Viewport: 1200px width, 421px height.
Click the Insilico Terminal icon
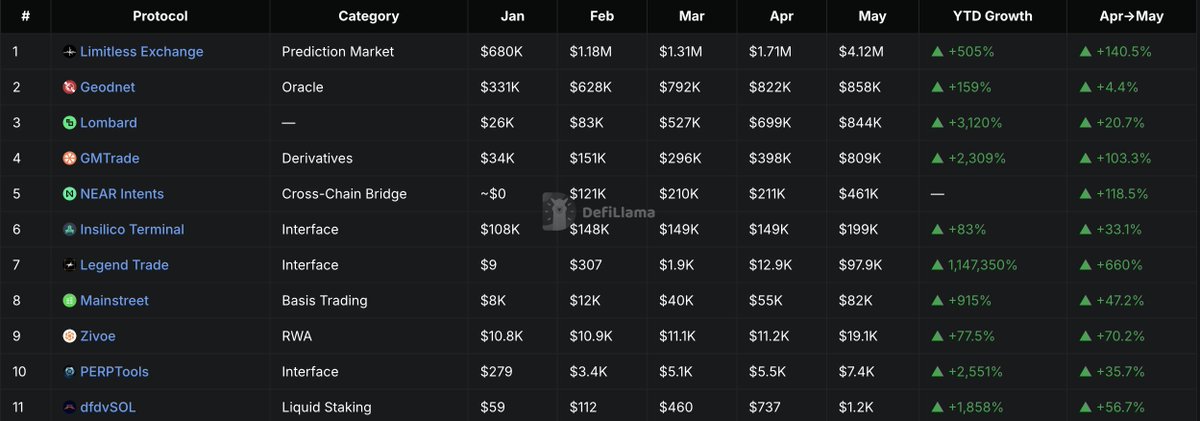coord(69,229)
